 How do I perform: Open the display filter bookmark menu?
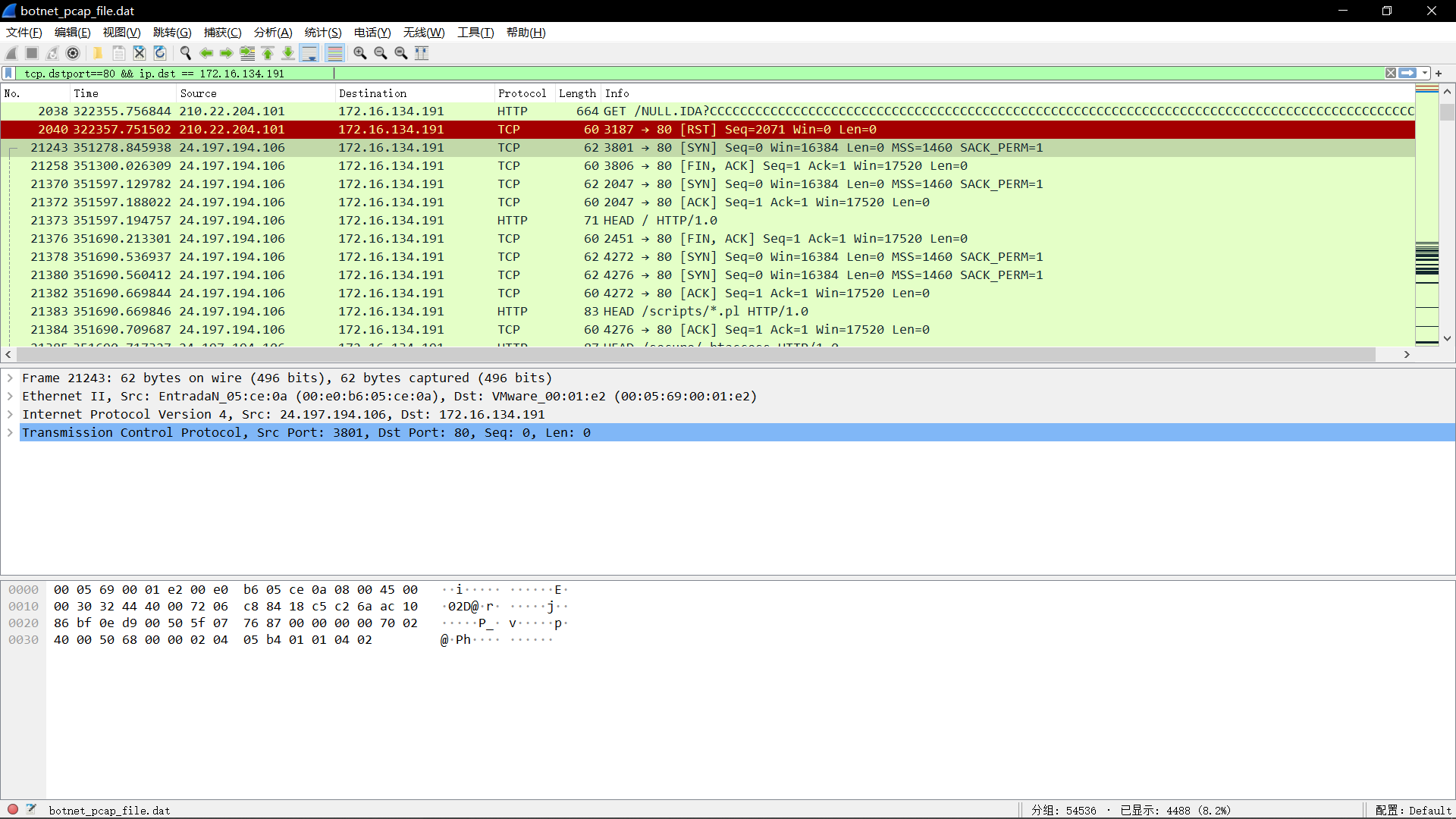click(x=9, y=74)
